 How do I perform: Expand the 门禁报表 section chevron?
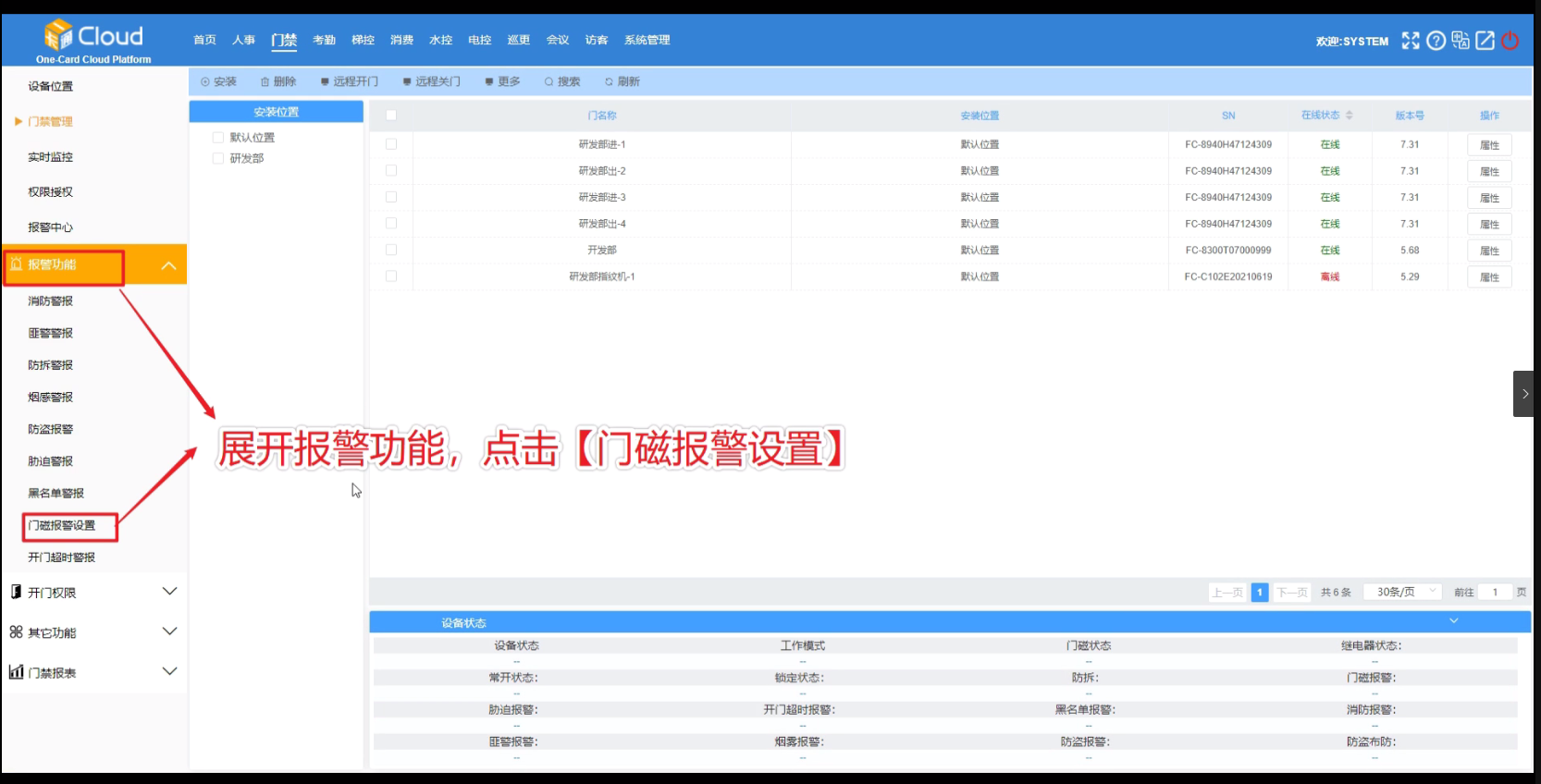coord(169,671)
